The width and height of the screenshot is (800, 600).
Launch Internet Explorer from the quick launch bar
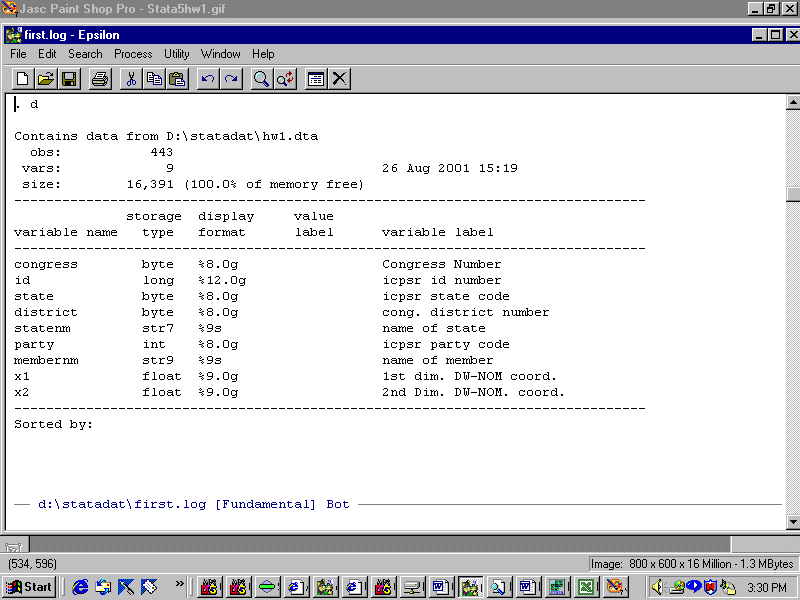tap(80, 587)
